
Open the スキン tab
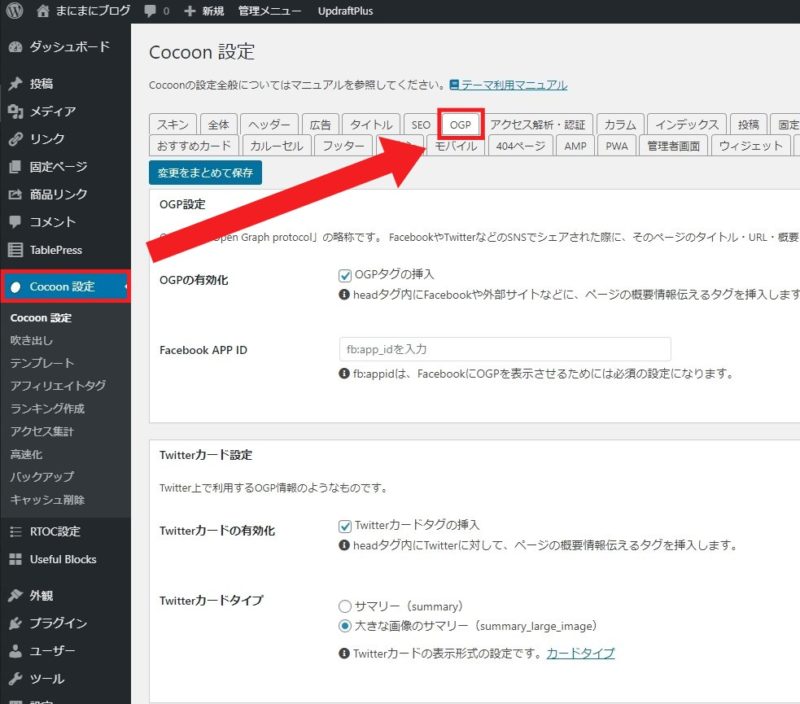tap(172, 124)
